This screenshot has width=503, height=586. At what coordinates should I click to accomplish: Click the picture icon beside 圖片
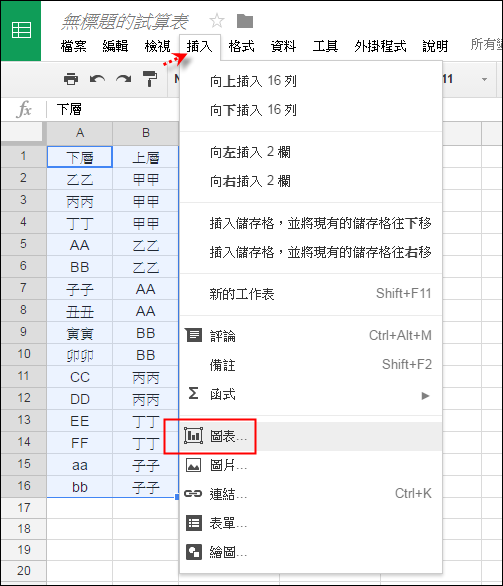tap(193, 465)
